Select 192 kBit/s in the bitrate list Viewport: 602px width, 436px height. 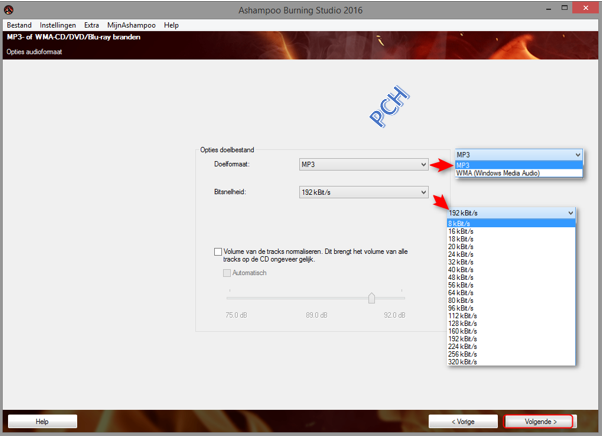(511, 339)
